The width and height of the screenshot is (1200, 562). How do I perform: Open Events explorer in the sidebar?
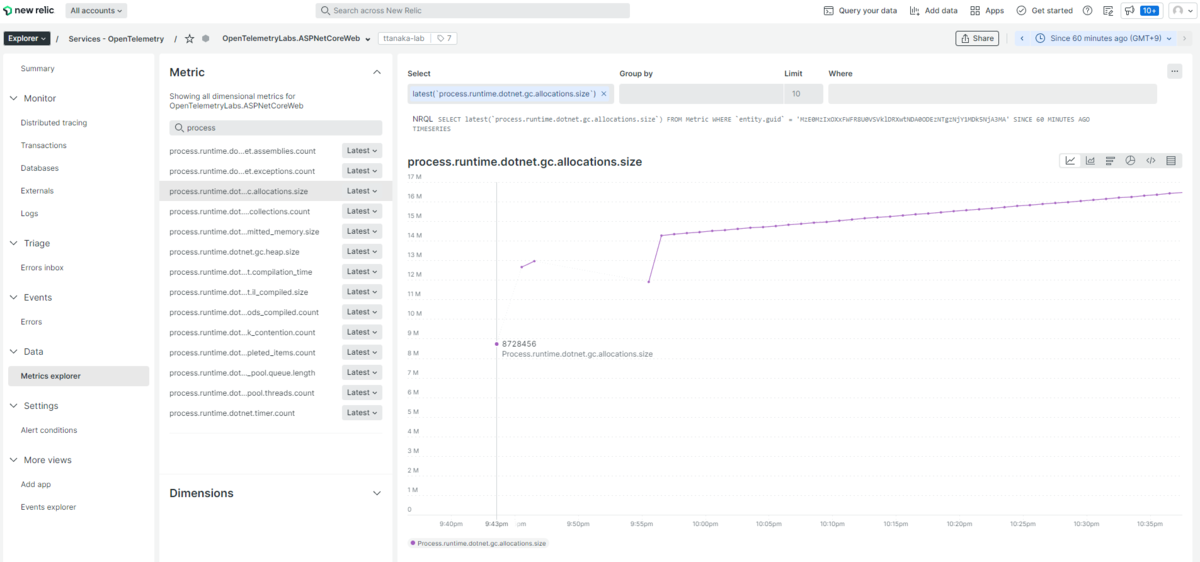click(x=48, y=507)
